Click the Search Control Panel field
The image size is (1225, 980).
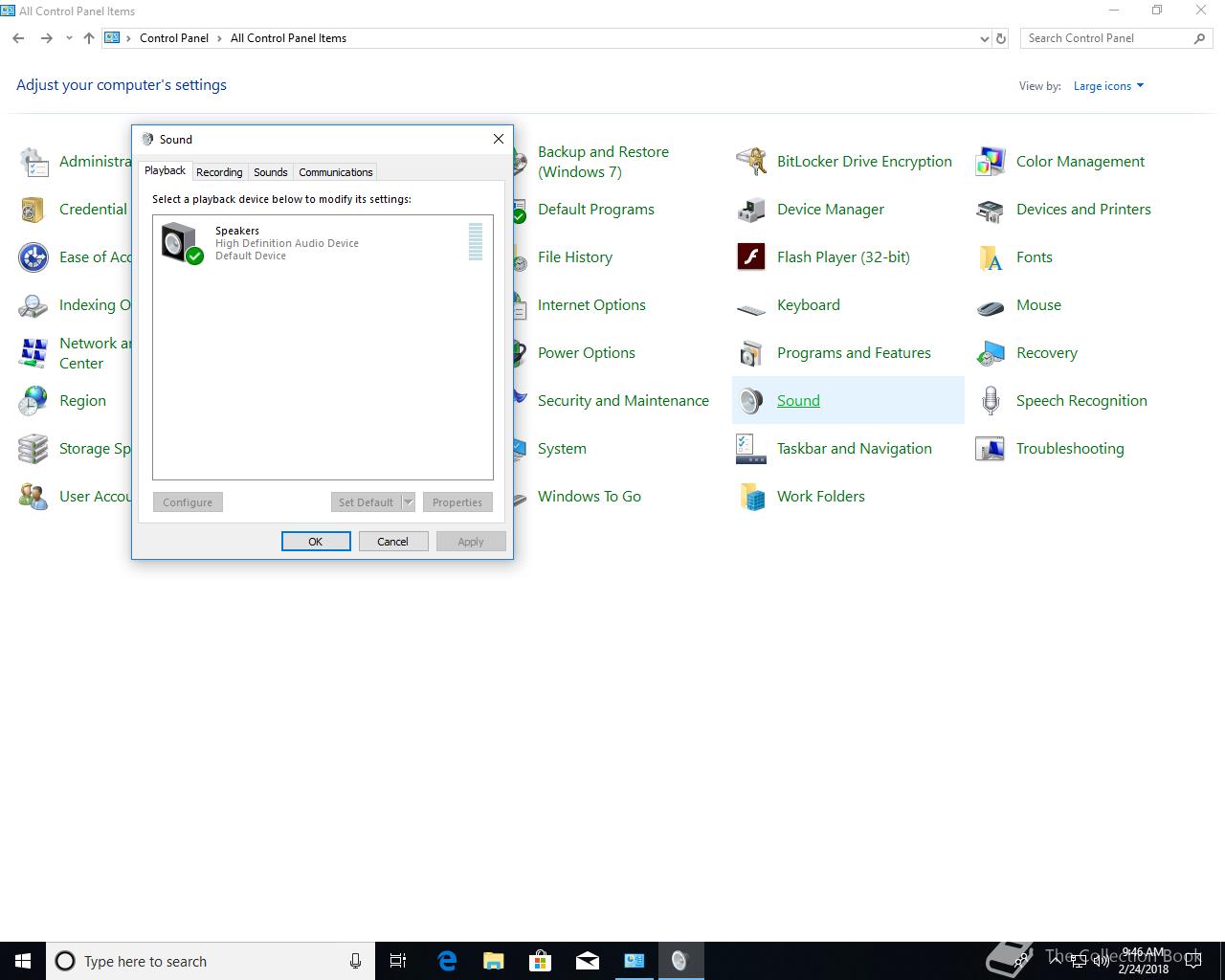tap(1105, 38)
